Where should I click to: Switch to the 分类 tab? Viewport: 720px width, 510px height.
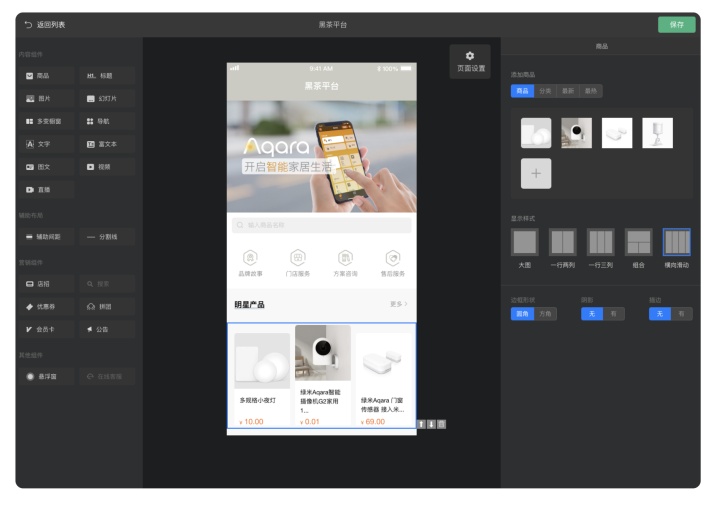[545, 91]
